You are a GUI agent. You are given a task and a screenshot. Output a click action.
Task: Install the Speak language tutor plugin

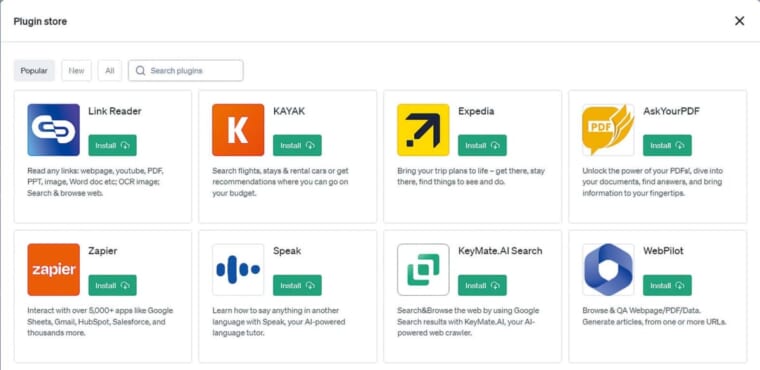(297, 285)
